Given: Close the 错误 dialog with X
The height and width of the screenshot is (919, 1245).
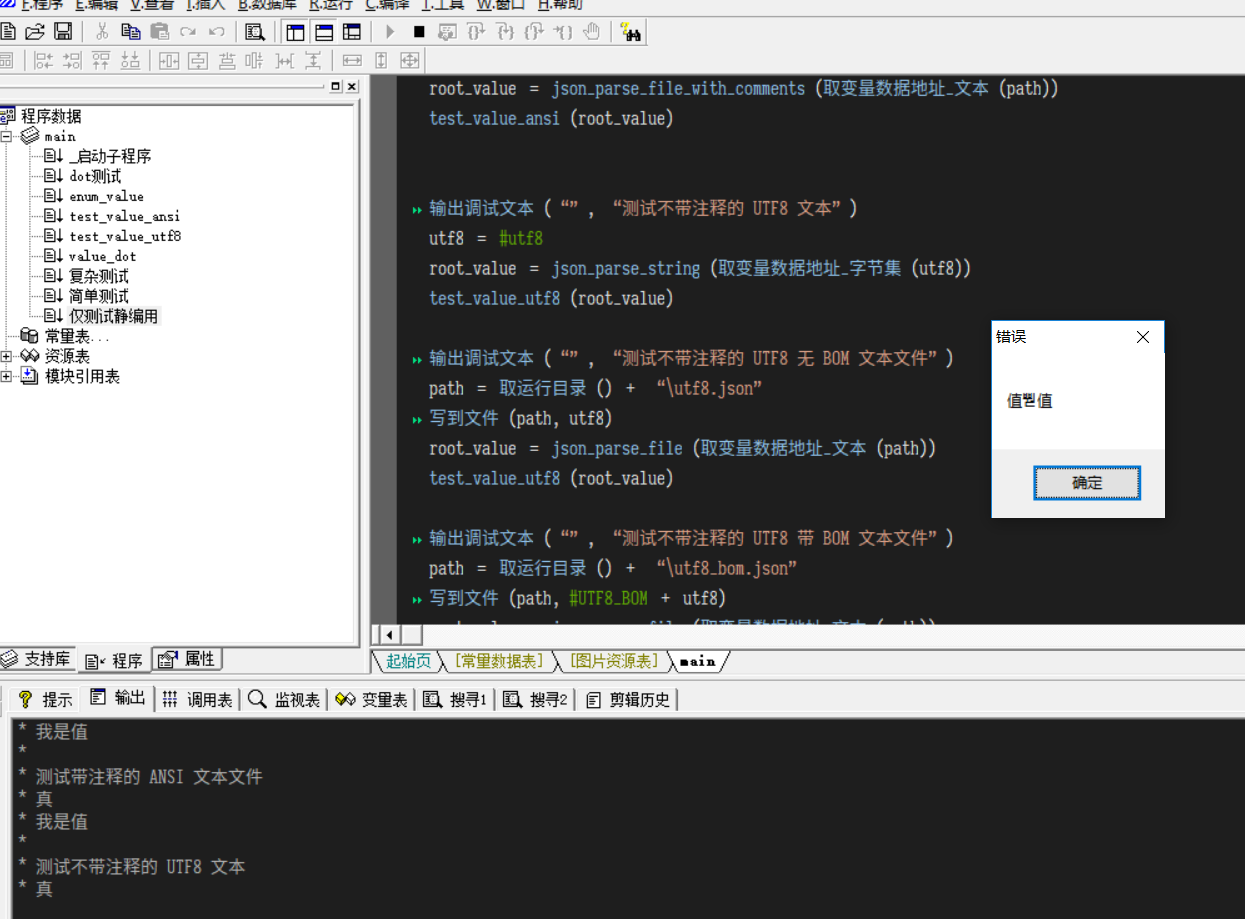Looking at the screenshot, I should [1143, 337].
